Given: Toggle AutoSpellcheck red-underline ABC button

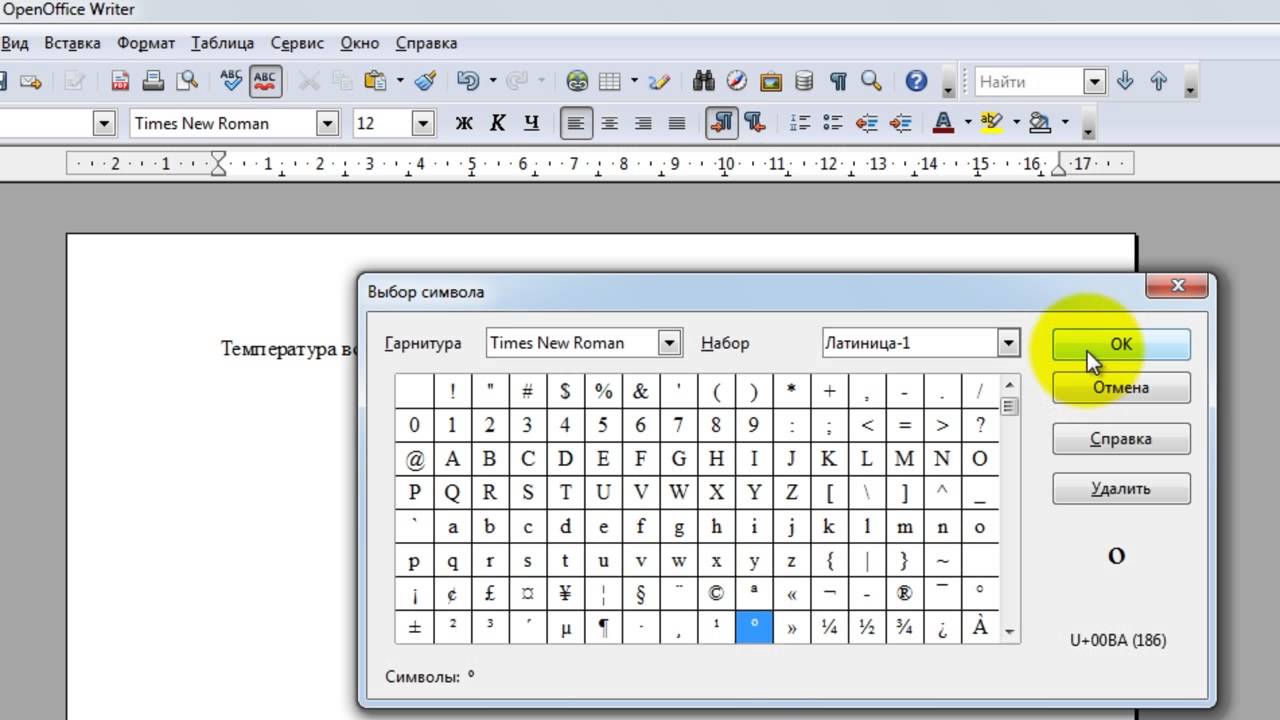Looking at the screenshot, I should click(x=265, y=81).
